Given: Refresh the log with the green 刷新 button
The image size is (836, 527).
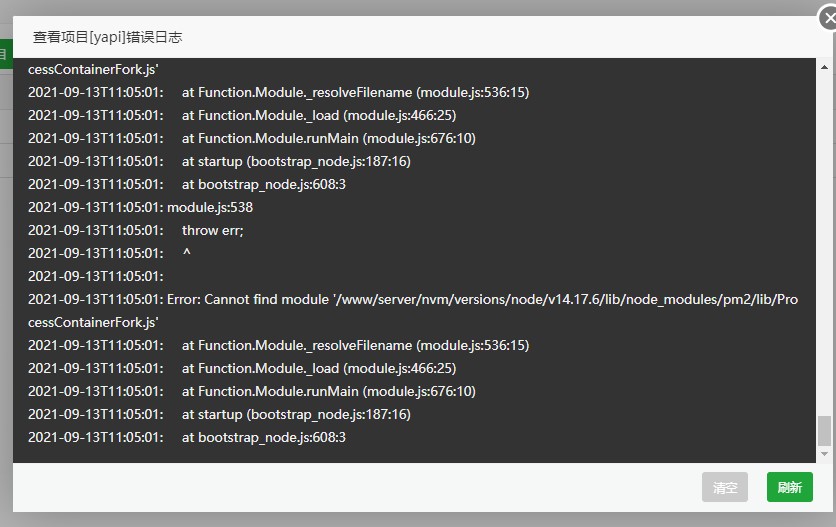Looking at the screenshot, I should 790,487.
